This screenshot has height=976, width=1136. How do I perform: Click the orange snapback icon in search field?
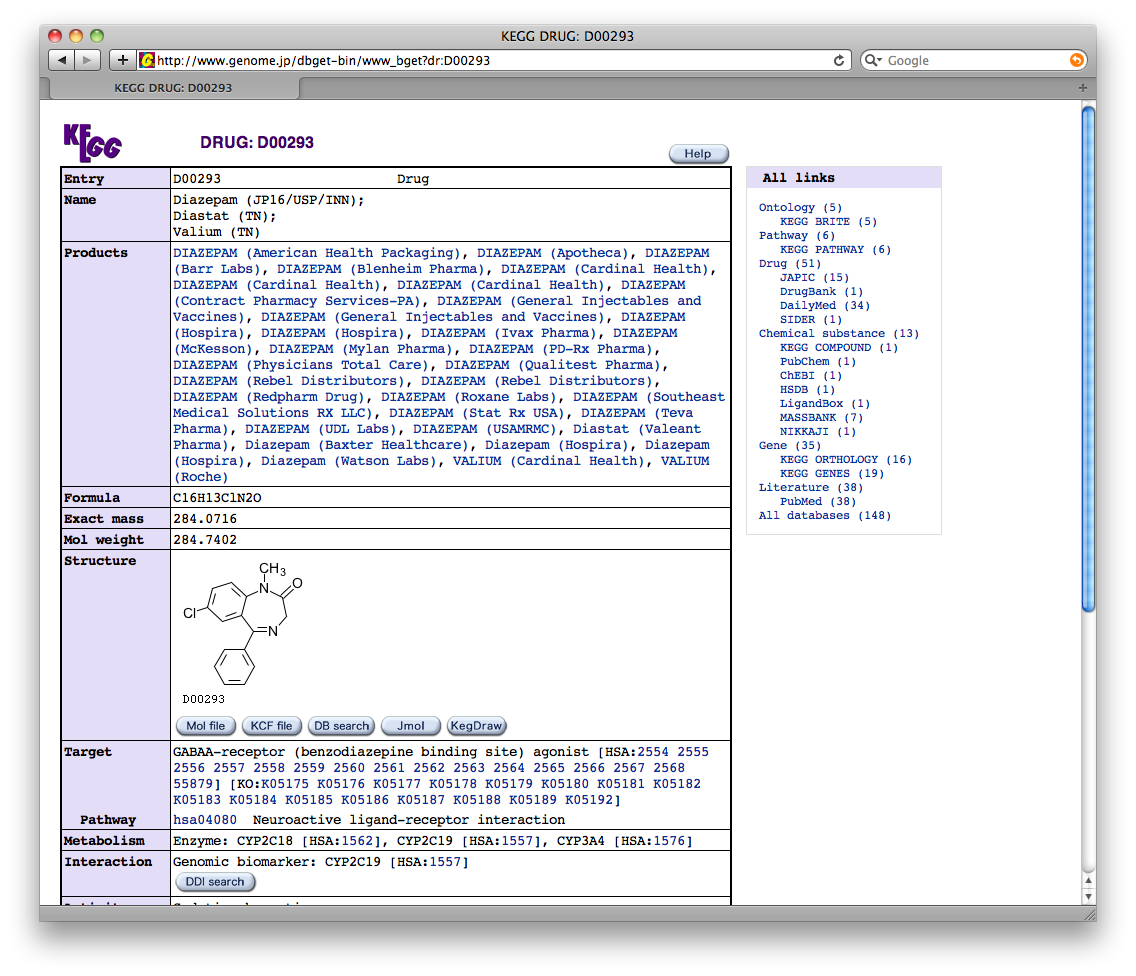(1077, 60)
